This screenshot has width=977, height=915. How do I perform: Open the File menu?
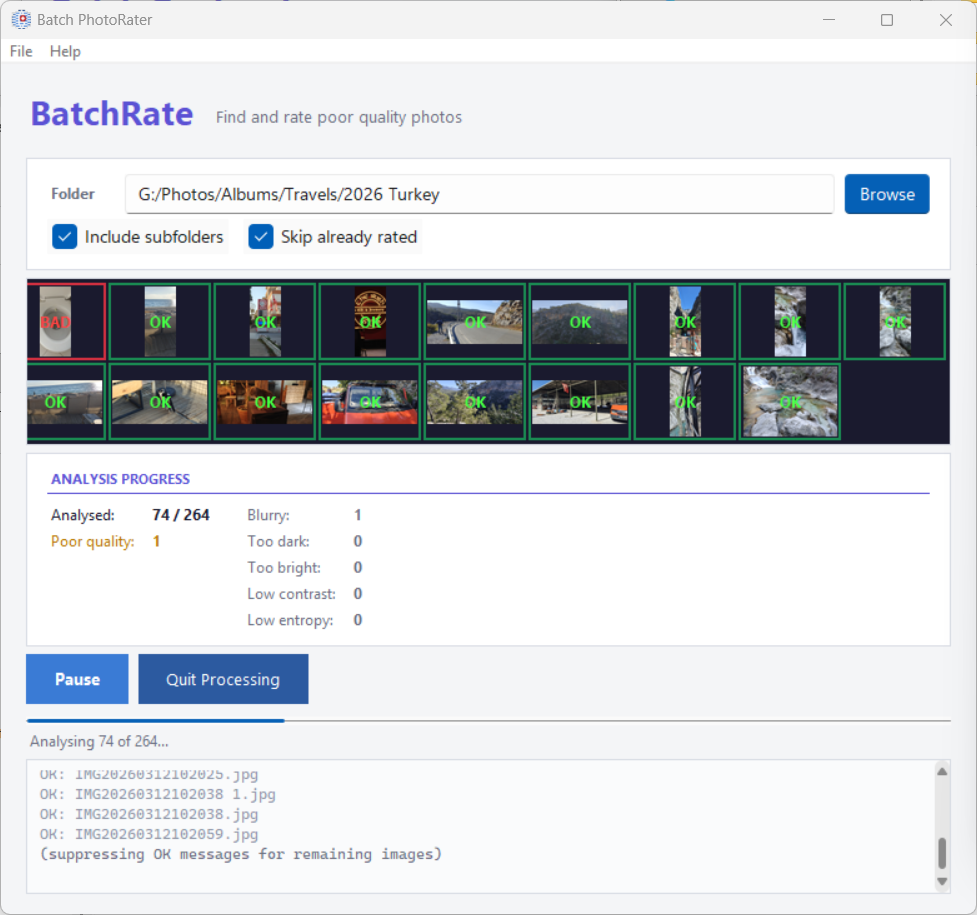pyautogui.click(x=21, y=51)
